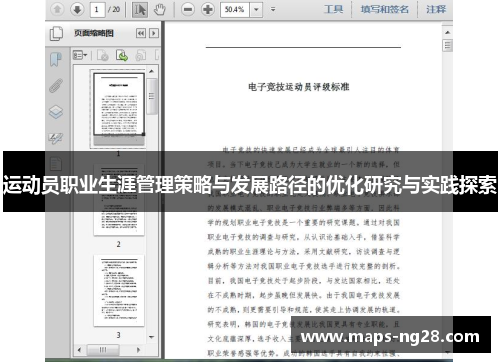Open thumbnail options menu dropdown

(x=80, y=55)
